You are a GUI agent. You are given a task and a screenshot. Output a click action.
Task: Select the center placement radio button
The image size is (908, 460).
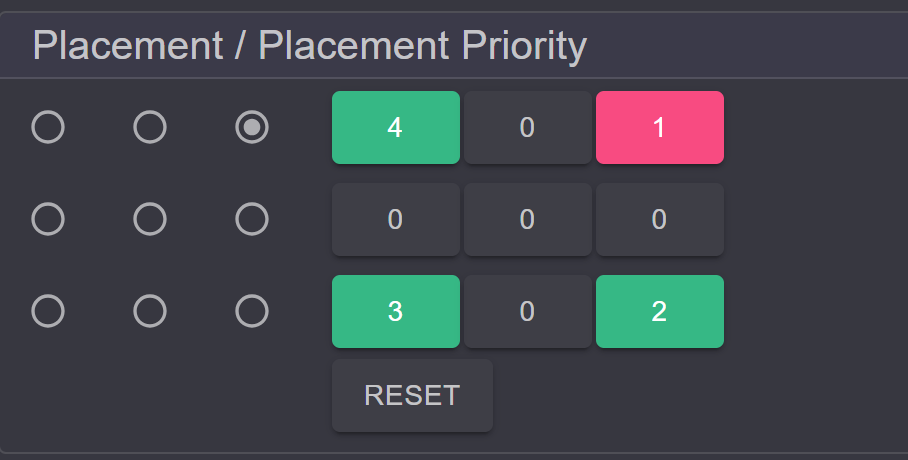coord(150,219)
